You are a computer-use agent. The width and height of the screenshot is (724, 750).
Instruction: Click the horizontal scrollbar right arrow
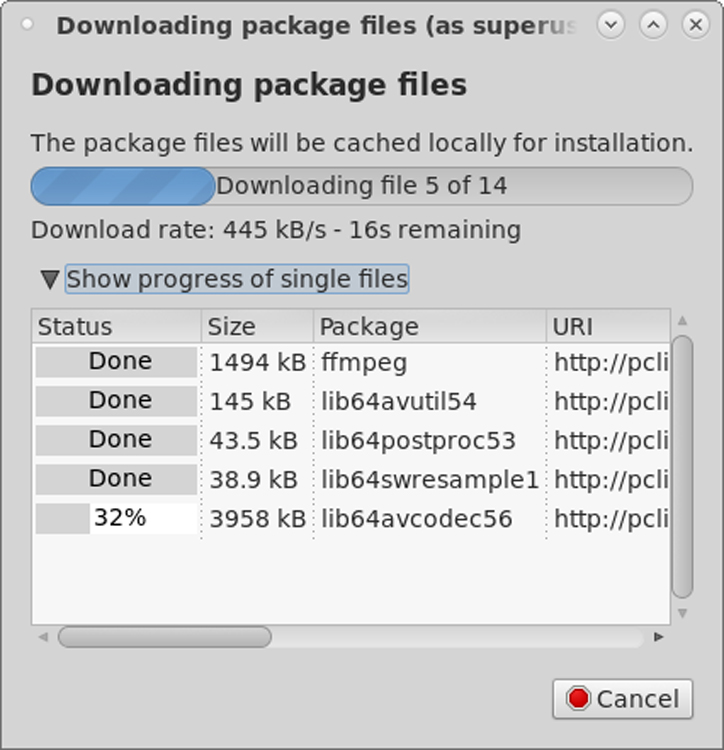coord(658,637)
